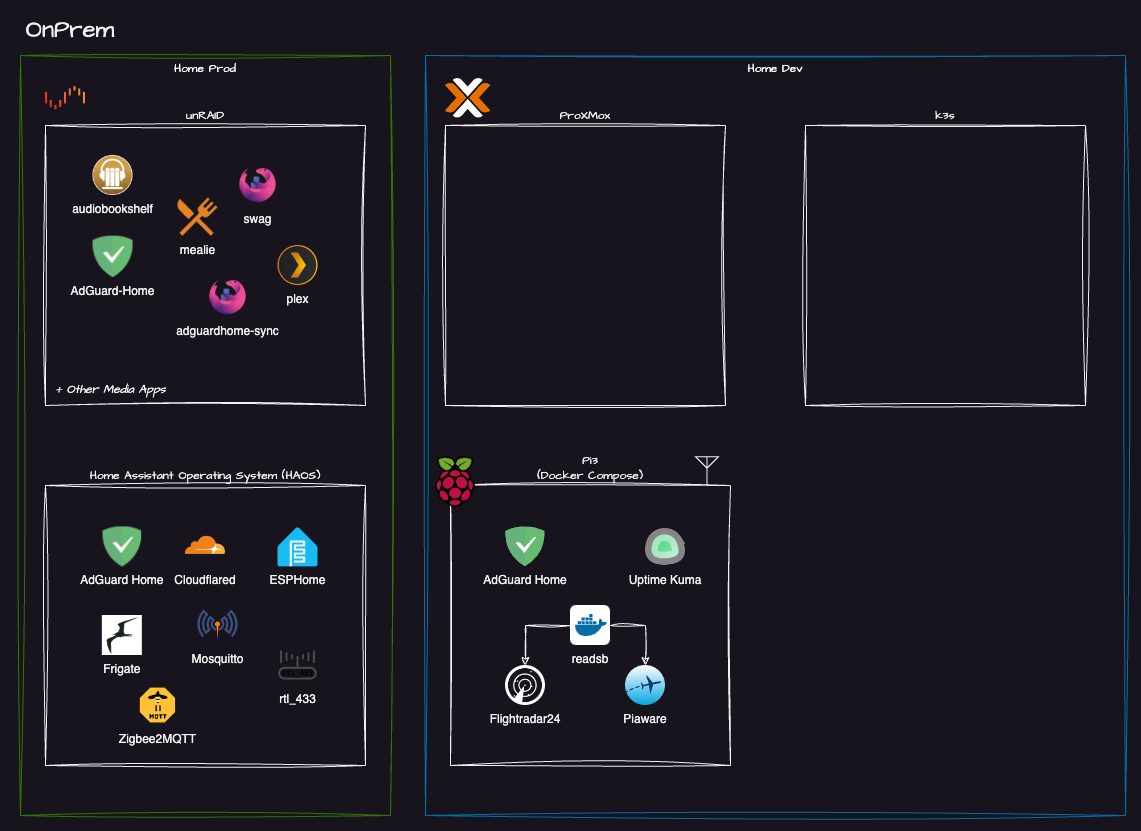Select the Piaware airplane icon
This screenshot has width=1141, height=831.
(645, 685)
